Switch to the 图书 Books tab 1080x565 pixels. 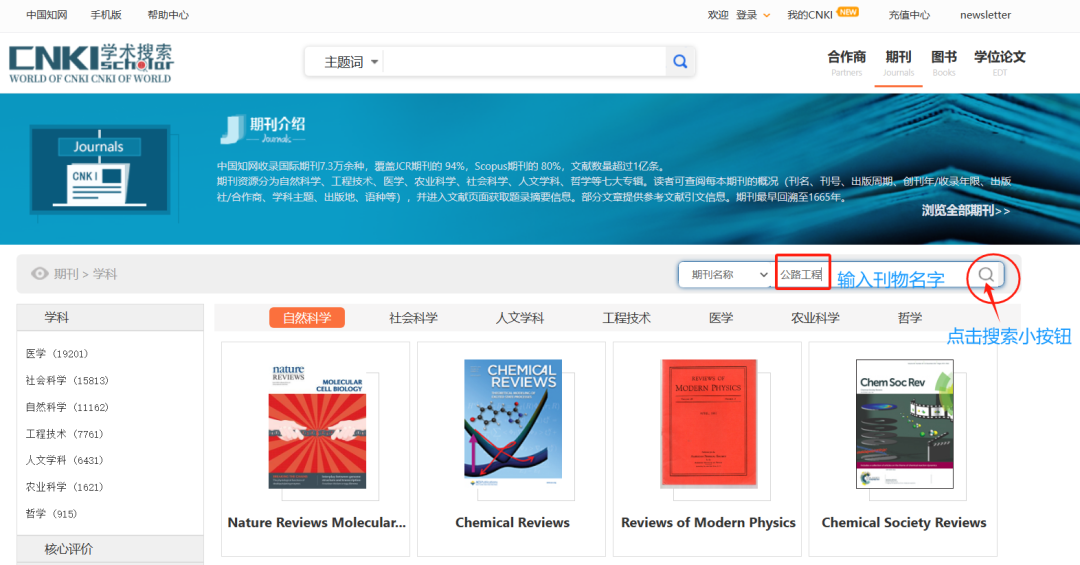(x=944, y=63)
